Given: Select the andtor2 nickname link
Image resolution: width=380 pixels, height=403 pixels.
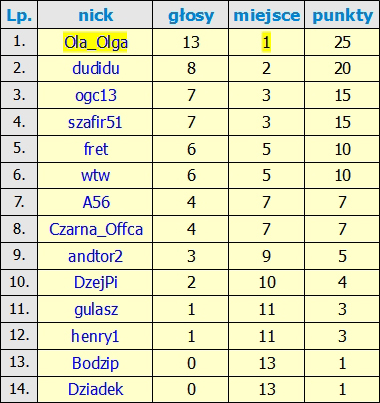Looking at the screenshot, I should 95,256.
